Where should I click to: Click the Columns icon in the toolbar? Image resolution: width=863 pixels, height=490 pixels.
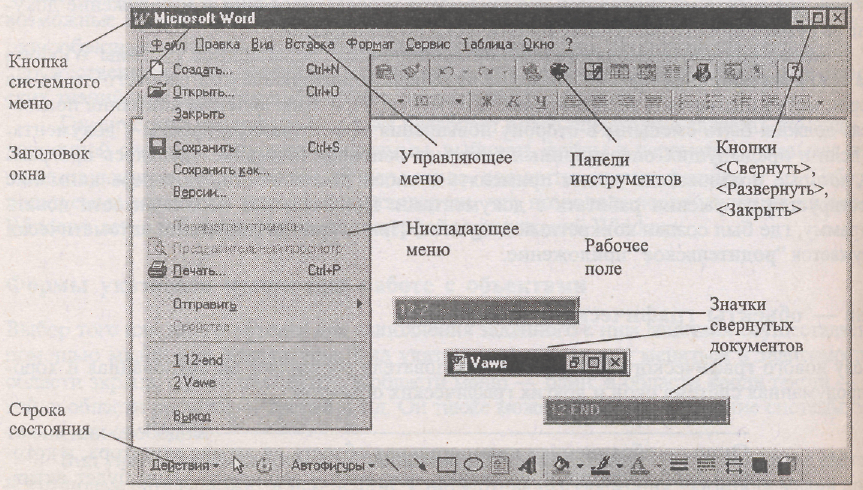[x=671, y=72]
